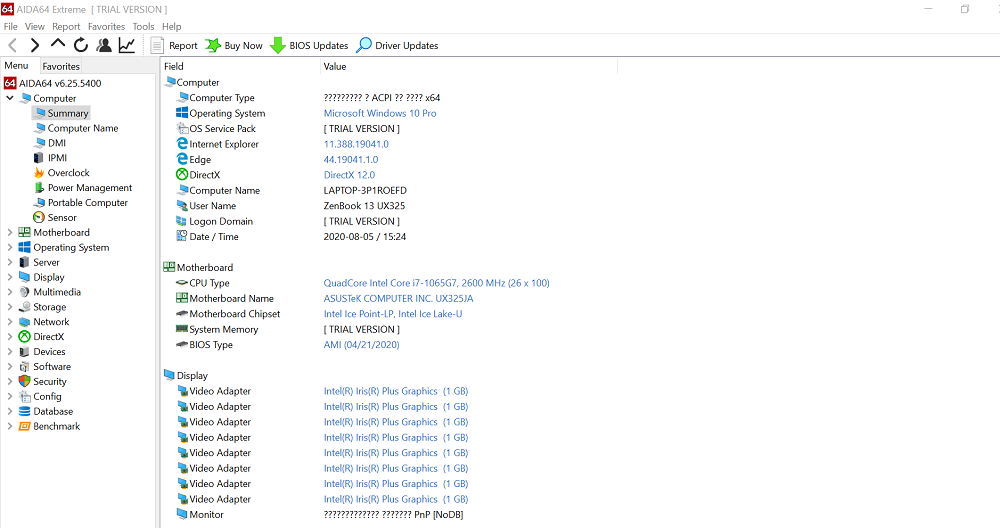Expand the Security tree node
Image resolution: width=1000 pixels, height=528 pixels.
coord(10,381)
